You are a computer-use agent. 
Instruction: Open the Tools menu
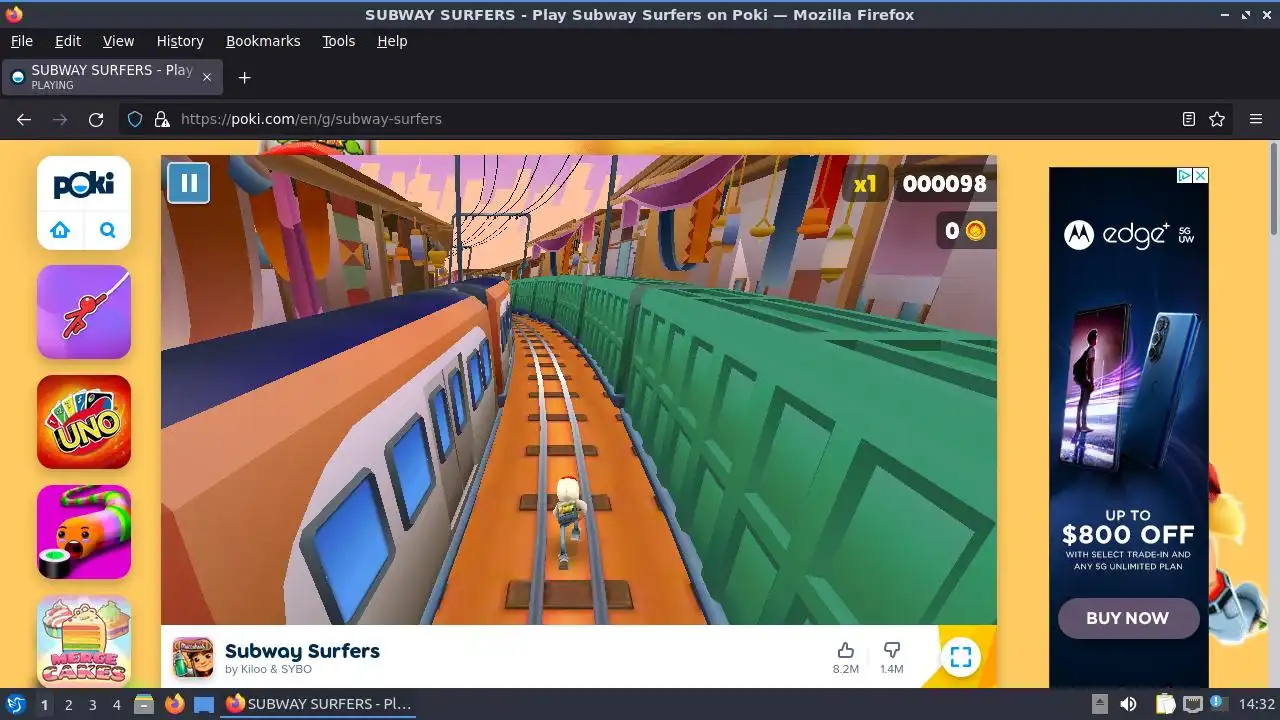pos(338,41)
